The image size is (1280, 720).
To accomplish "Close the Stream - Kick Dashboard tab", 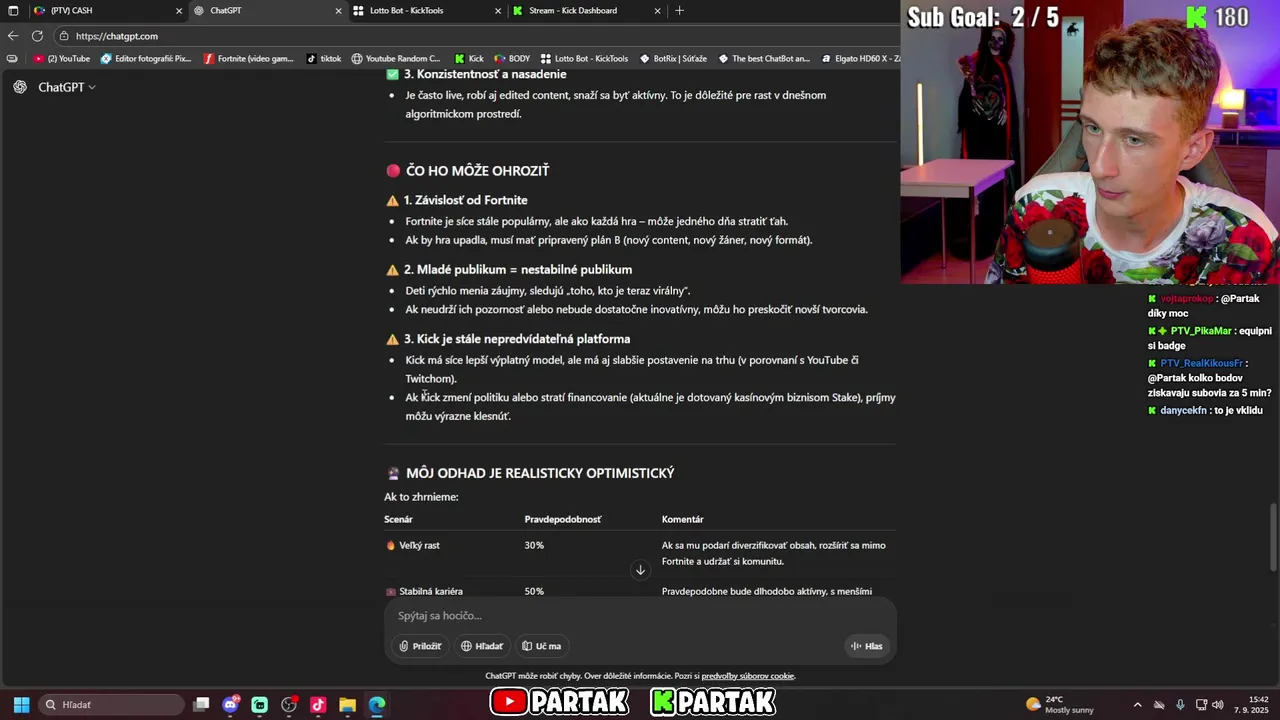I will pos(658,11).
